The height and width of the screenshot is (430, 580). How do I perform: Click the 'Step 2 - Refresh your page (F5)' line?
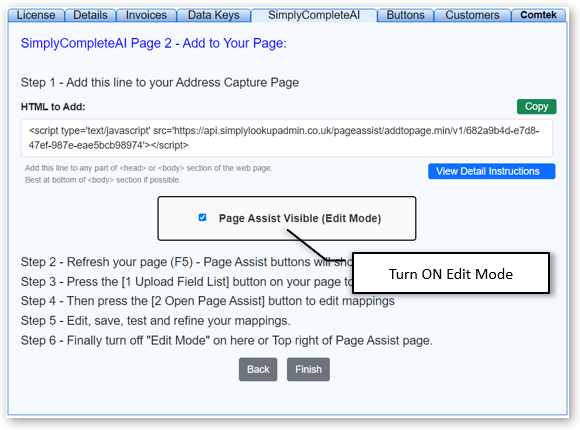pos(186,262)
